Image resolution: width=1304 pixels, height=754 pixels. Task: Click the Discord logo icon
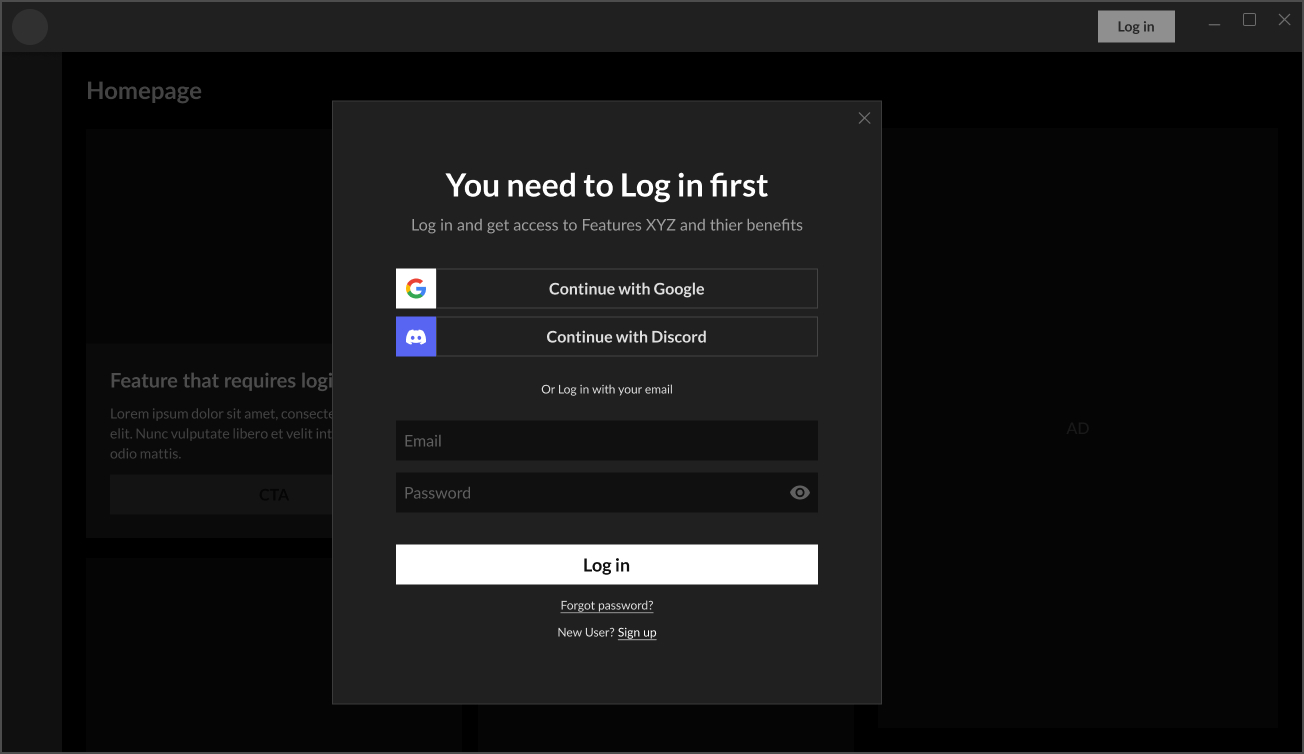pyautogui.click(x=416, y=336)
